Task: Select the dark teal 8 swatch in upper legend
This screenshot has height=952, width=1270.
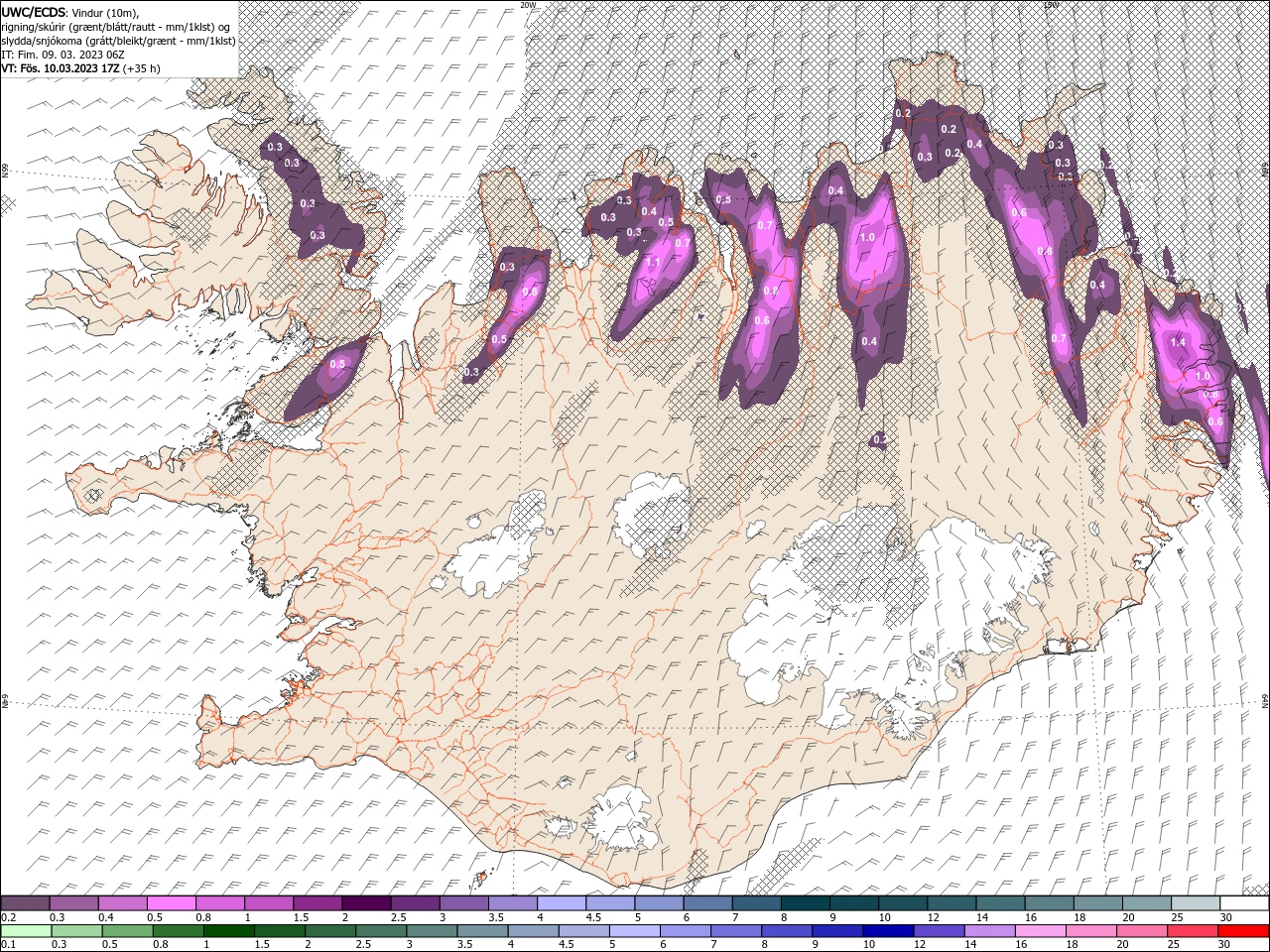Action: (x=805, y=903)
